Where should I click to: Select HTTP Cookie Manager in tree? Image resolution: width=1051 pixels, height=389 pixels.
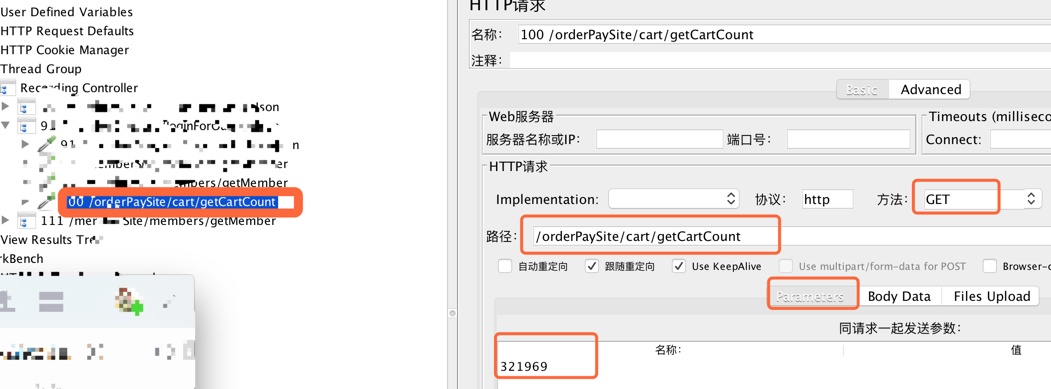[x=64, y=50]
